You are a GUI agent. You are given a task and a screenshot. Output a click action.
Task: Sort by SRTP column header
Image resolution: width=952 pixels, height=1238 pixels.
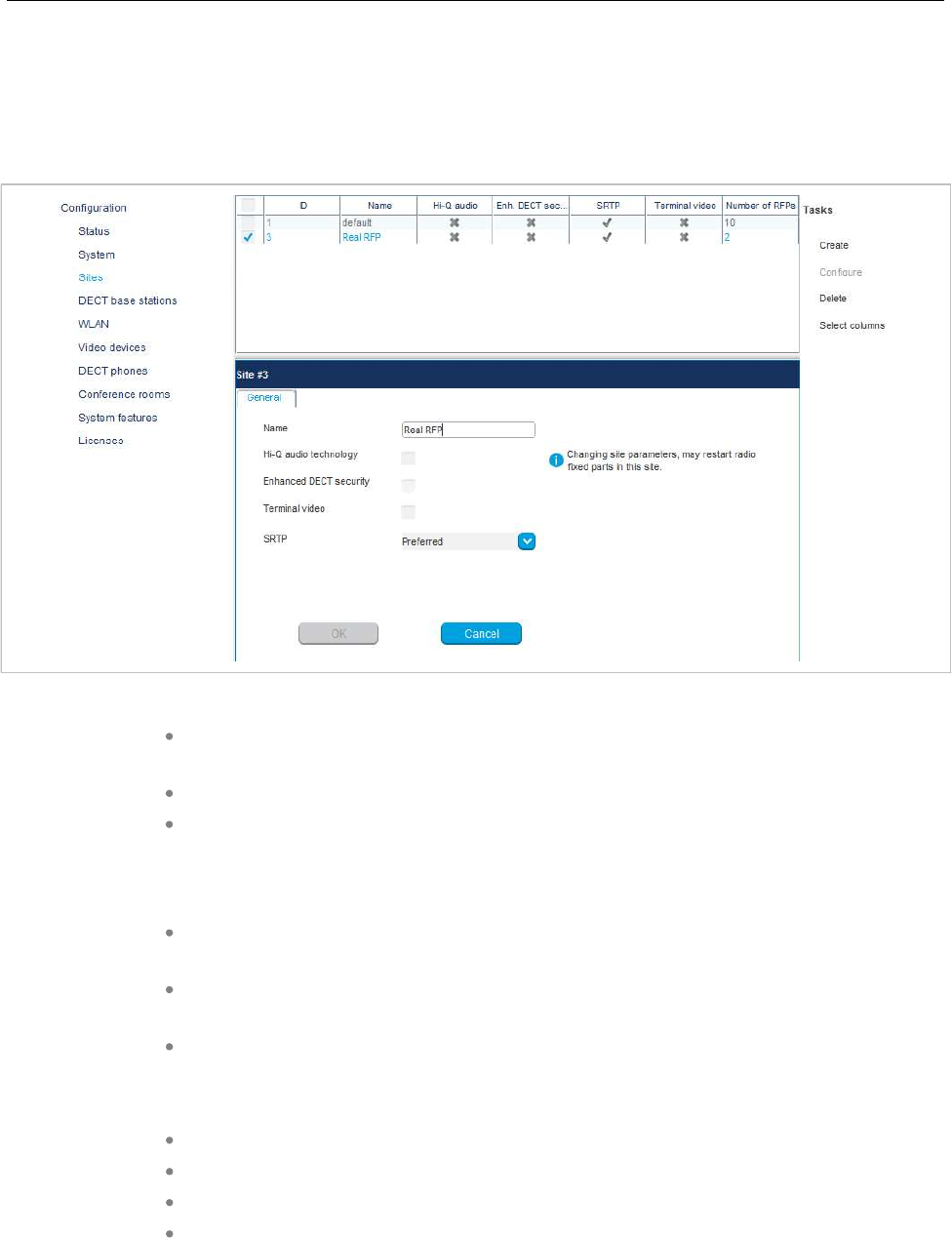point(608,206)
